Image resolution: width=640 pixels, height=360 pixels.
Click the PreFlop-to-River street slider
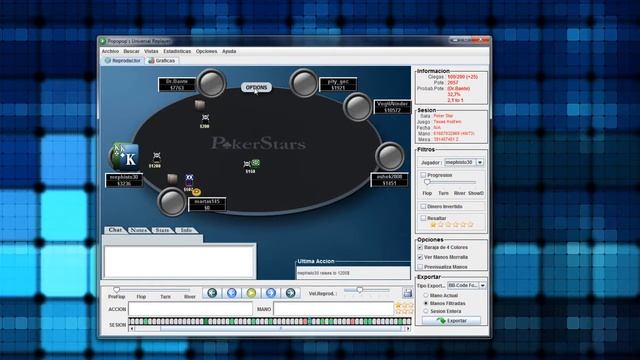point(153,290)
